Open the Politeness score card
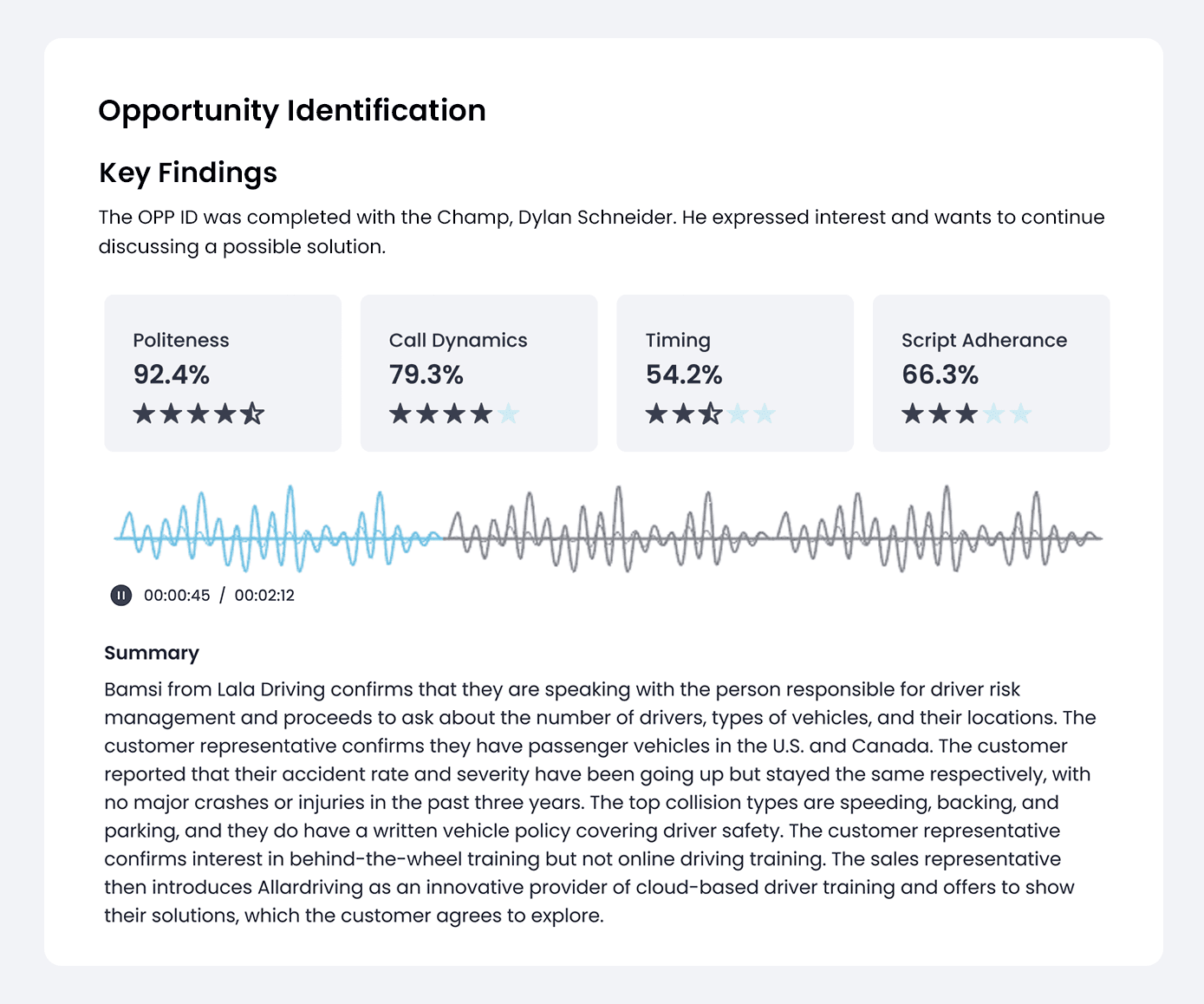 point(223,373)
